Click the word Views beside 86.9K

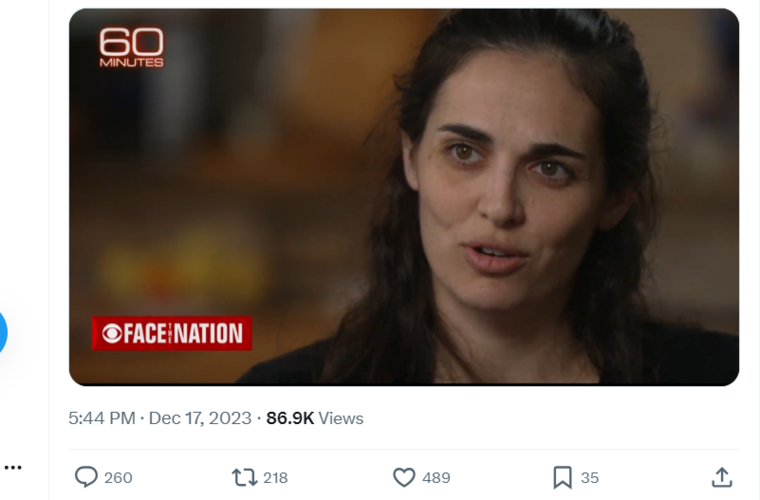point(341,418)
